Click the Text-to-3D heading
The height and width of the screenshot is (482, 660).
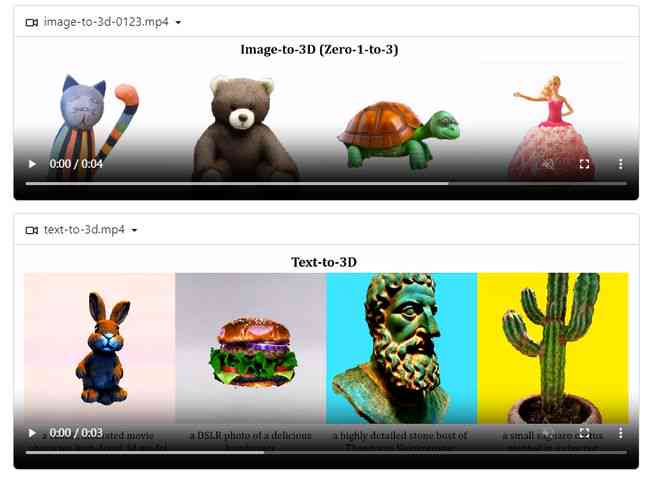coord(324,262)
